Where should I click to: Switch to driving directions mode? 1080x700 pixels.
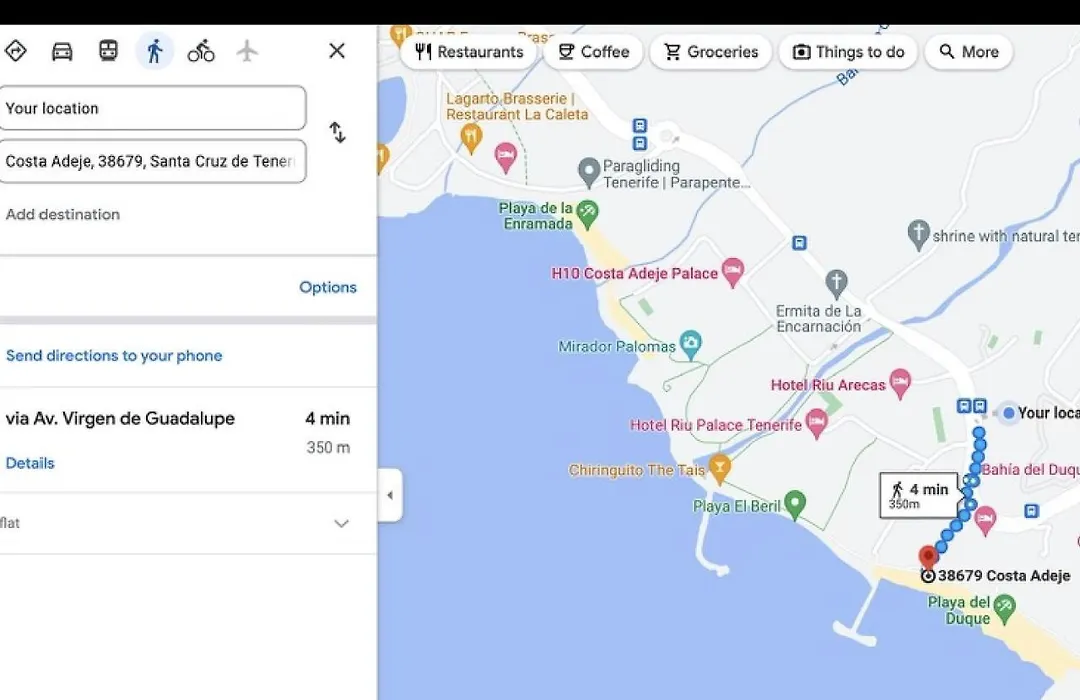(62, 51)
